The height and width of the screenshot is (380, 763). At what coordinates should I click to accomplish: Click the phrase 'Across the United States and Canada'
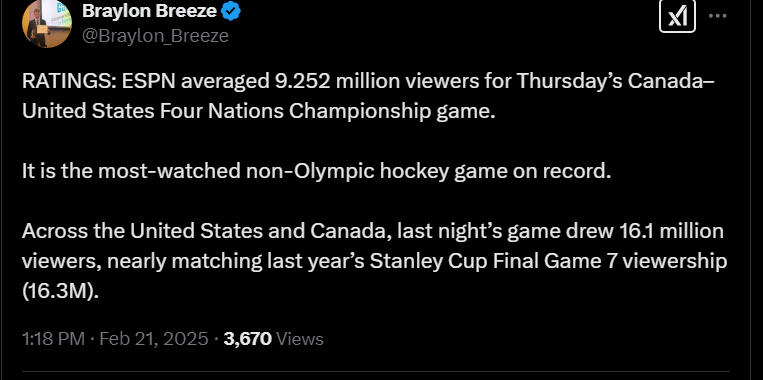tap(206, 231)
